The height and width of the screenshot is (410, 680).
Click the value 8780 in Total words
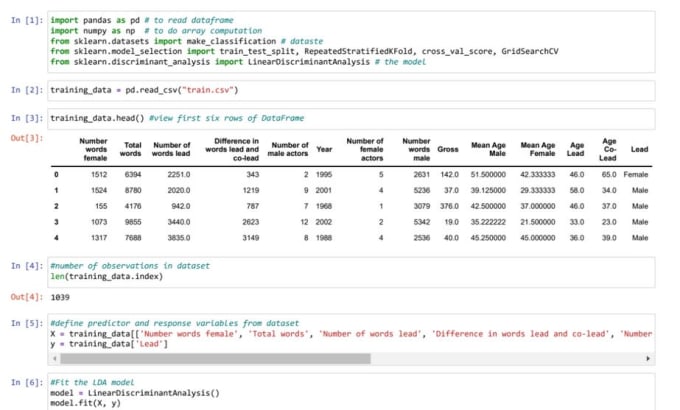[133, 190]
